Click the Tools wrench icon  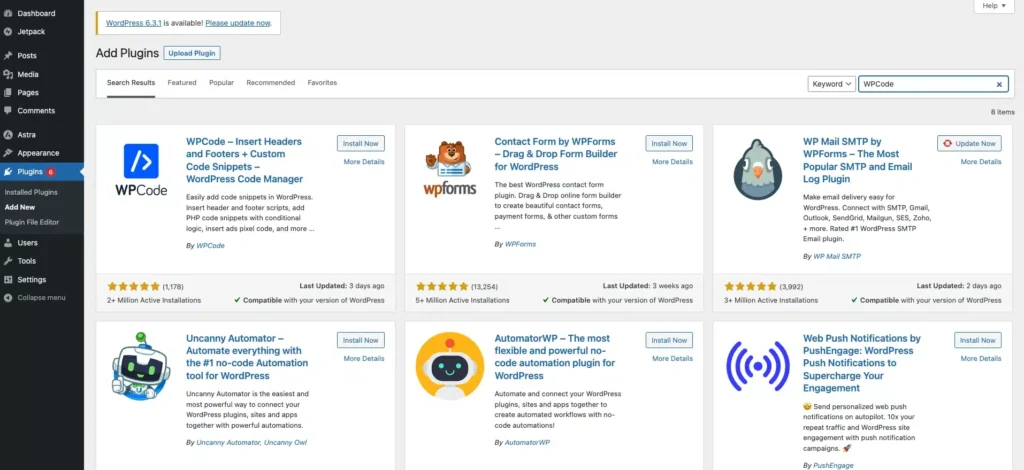point(8,261)
